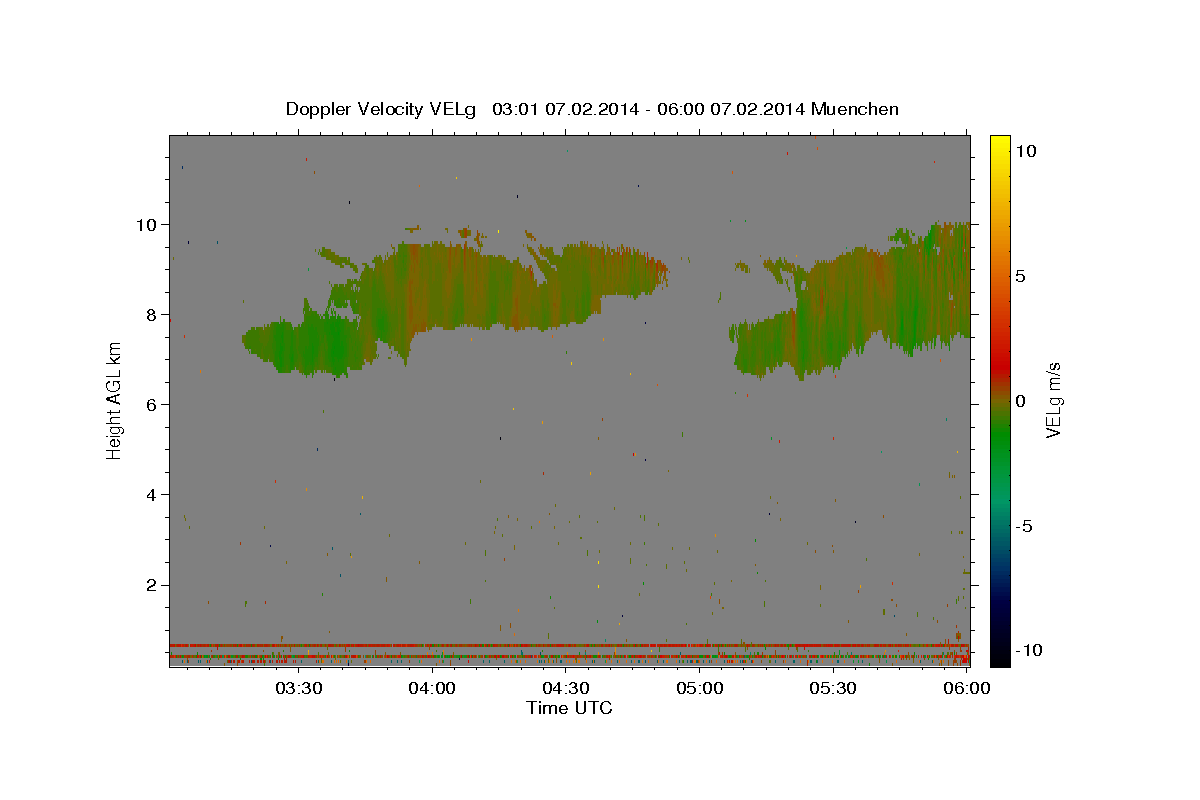Click the height tick label 8
This screenshot has height=800, width=1200.
[154, 314]
